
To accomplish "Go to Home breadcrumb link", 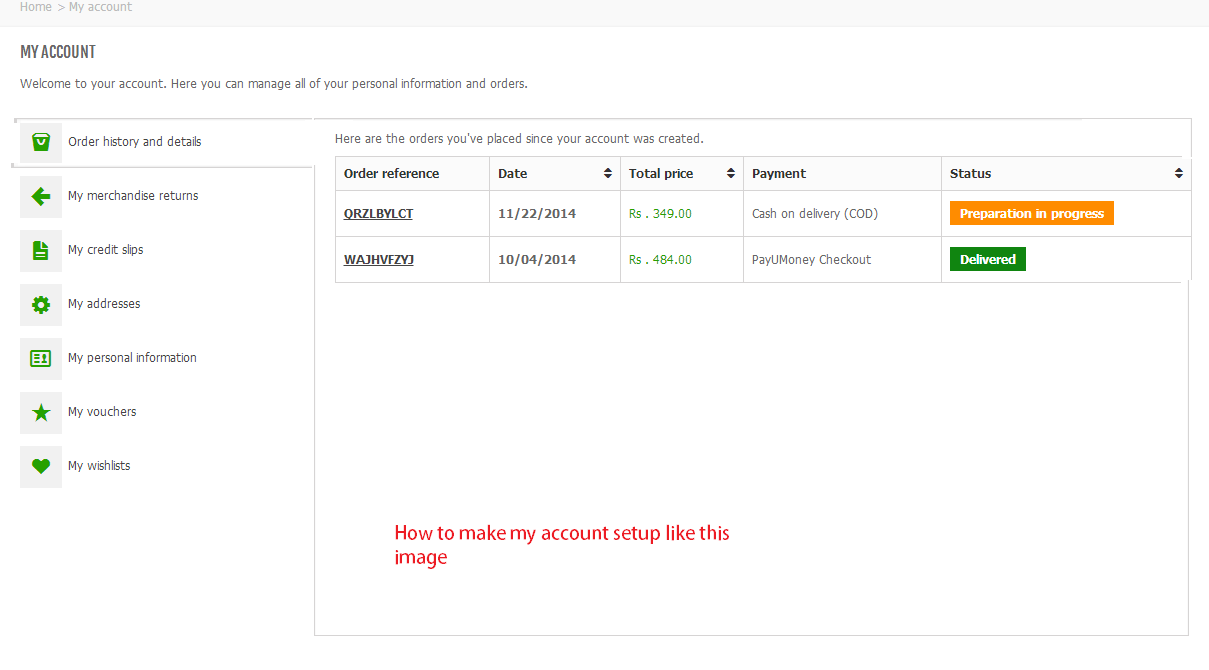I will (35, 7).
